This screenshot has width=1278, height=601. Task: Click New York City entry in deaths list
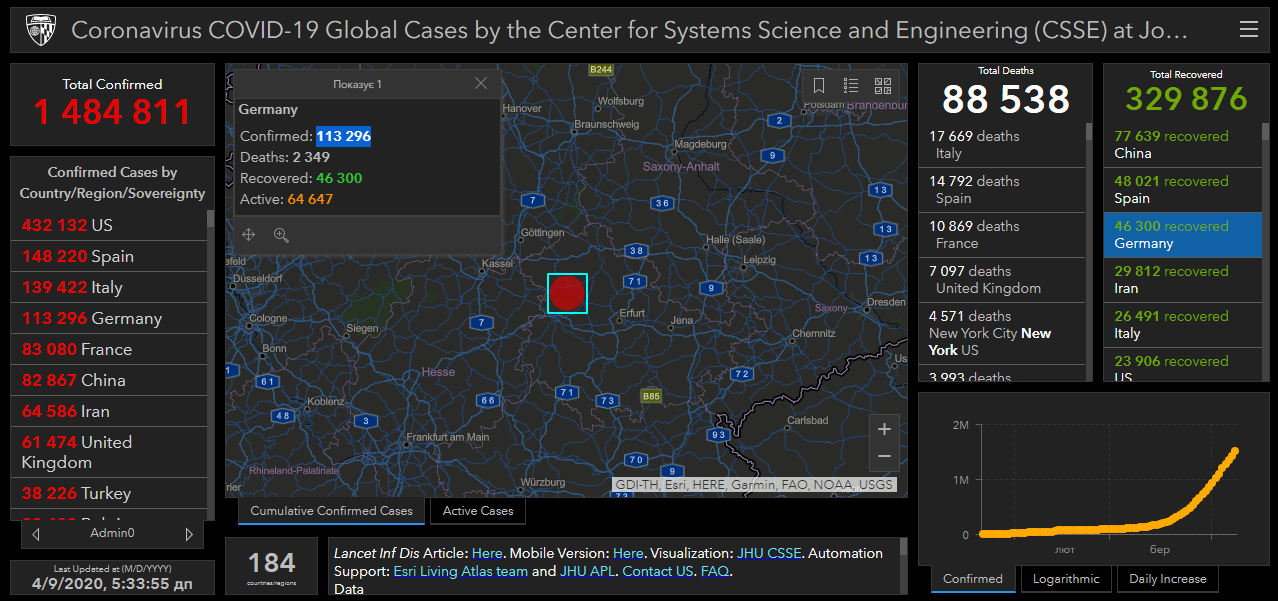coord(1002,333)
